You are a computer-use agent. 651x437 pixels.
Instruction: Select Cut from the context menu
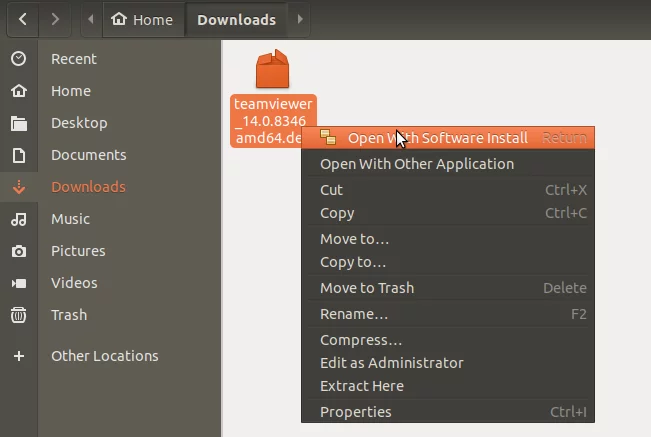pos(448,190)
